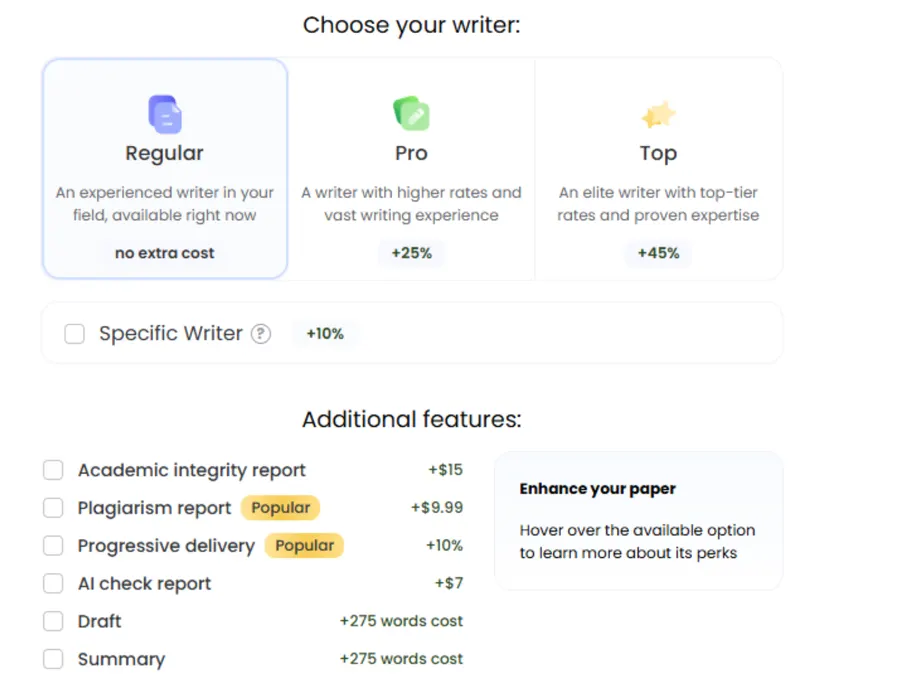Select the Summary checkbox
The height and width of the screenshot is (677, 900).
tap(54, 660)
